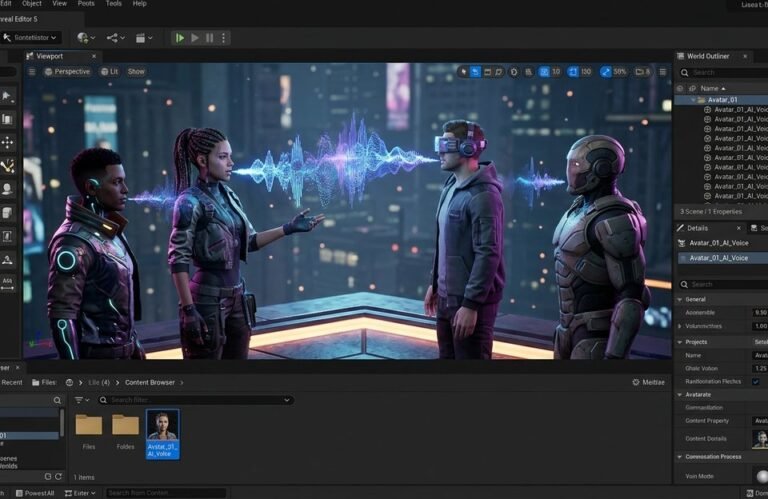The image size is (768, 499).
Task: Collapse the Avatar_01 folder in outliner
Action: [x=693, y=99]
